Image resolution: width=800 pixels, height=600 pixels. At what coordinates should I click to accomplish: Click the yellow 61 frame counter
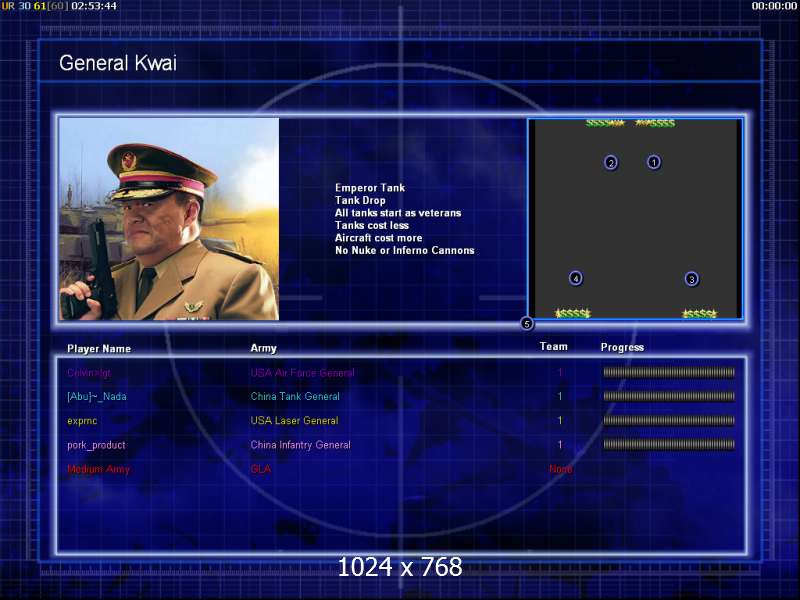(40, 6)
